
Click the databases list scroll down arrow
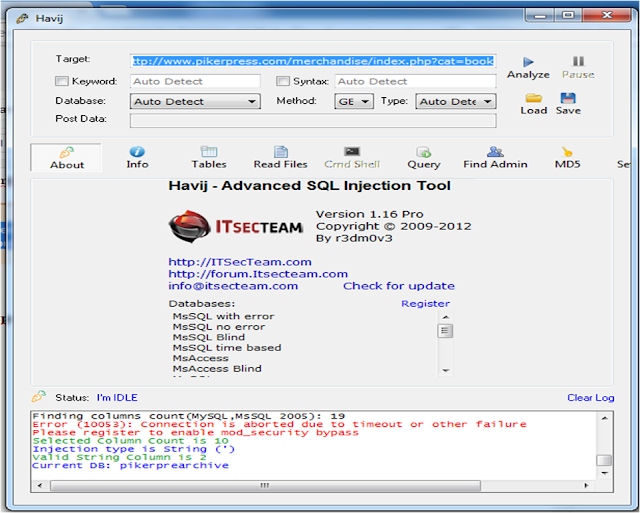[446, 371]
